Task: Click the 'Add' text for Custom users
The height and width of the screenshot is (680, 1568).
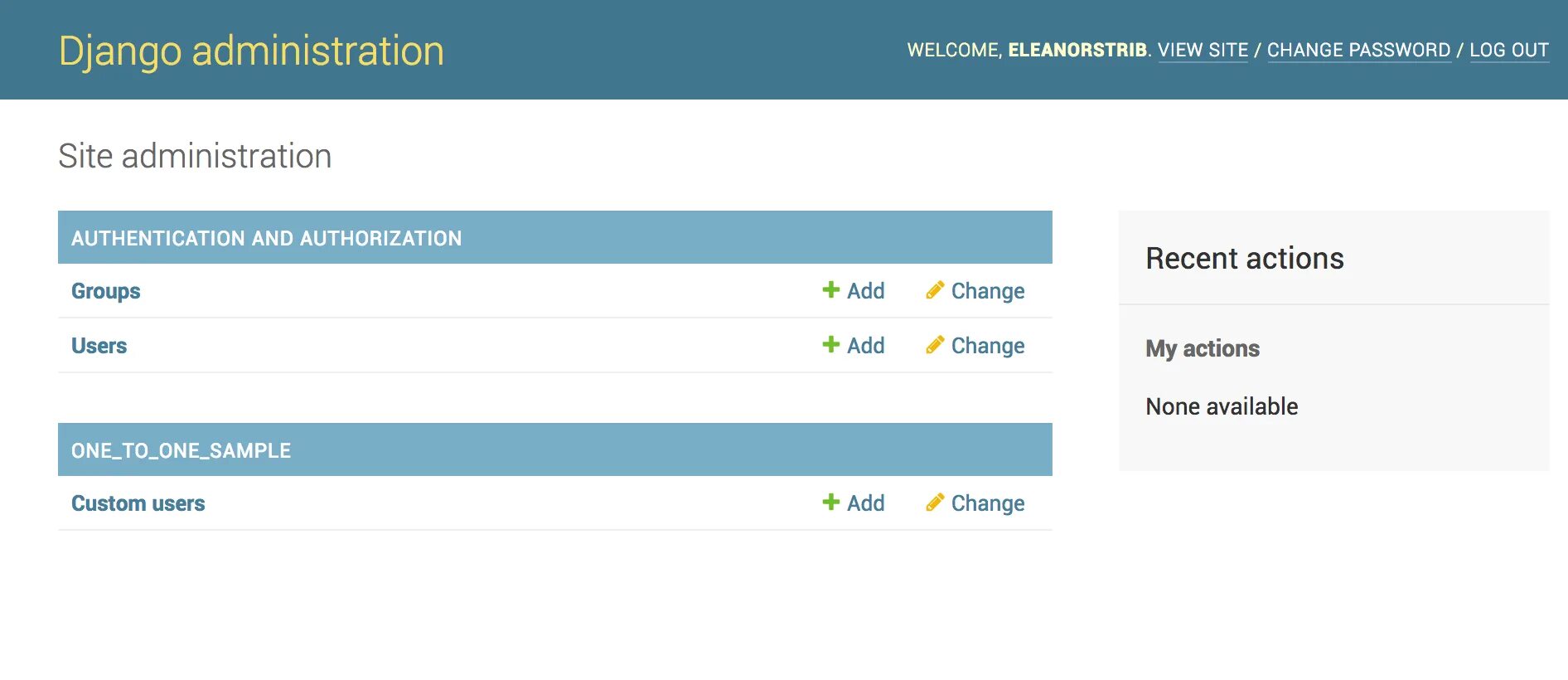Action: click(x=865, y=503)
